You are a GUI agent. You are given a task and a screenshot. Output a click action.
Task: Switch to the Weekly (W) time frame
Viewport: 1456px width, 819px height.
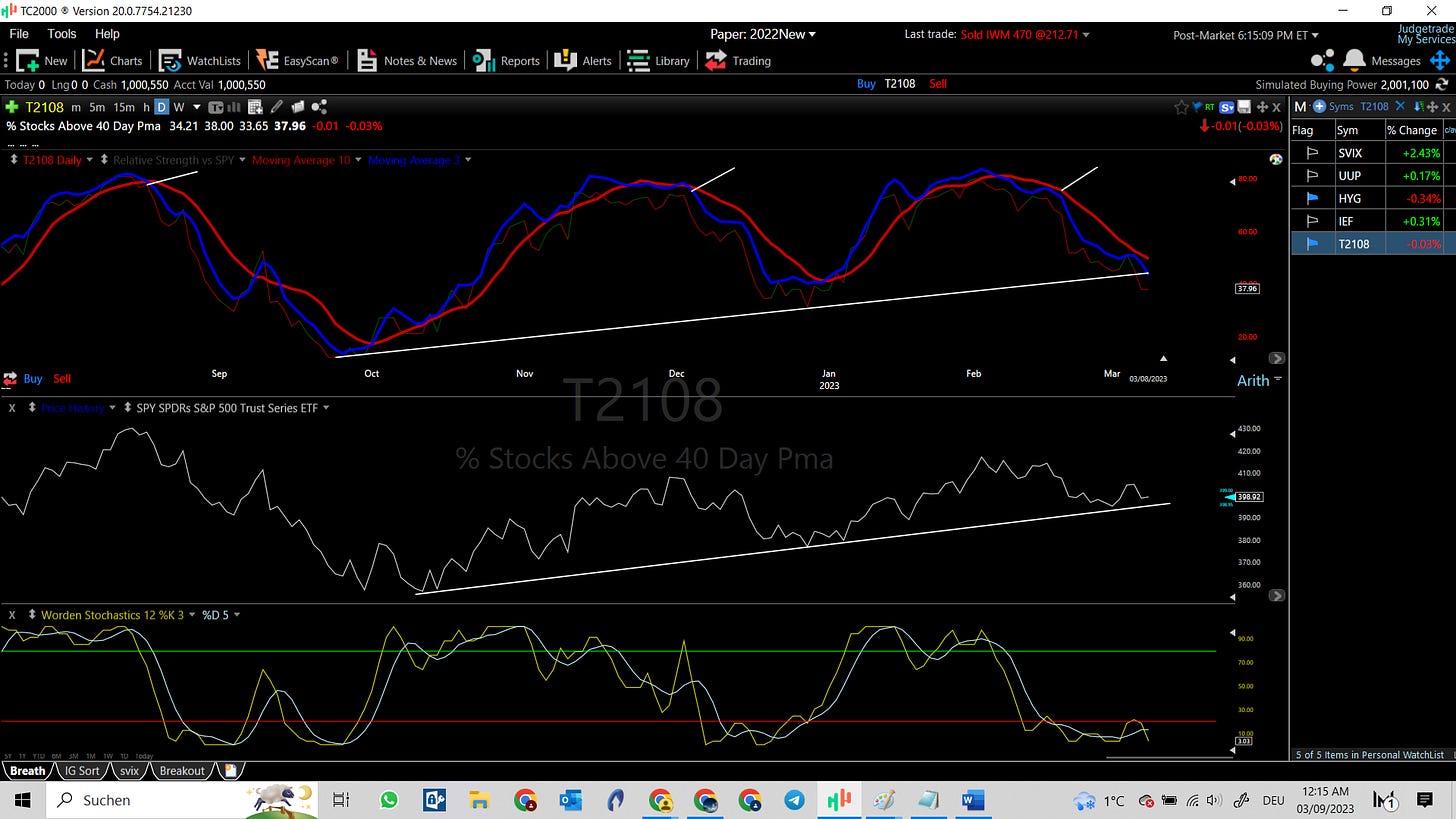(x=179, y=107)
